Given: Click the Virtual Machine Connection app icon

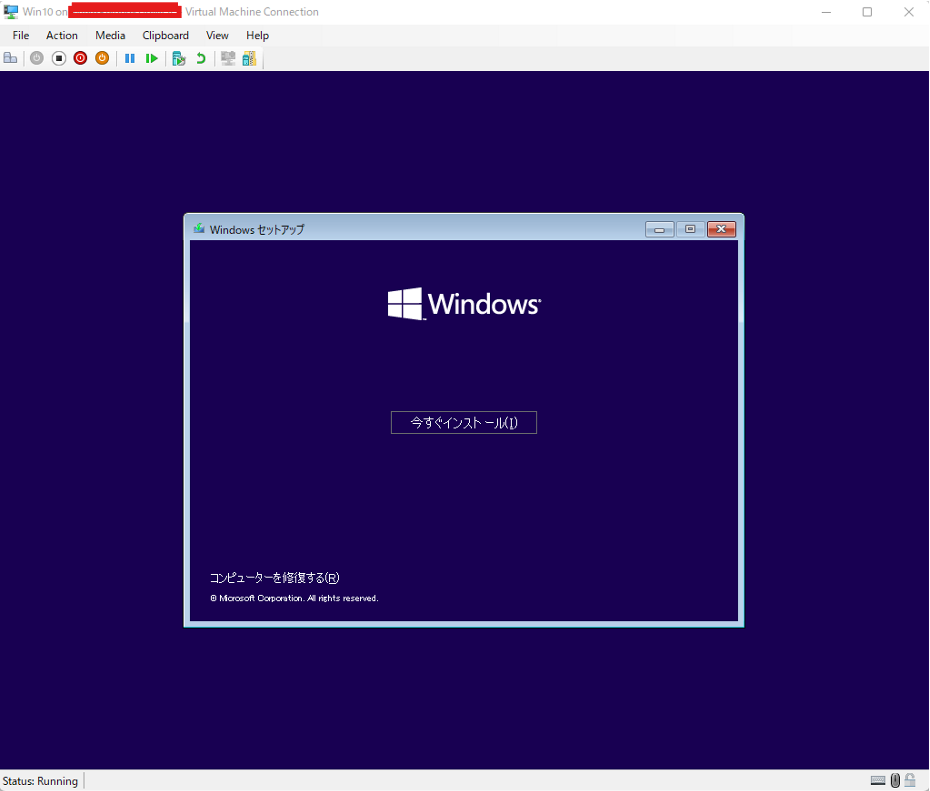Looking at the screenshot, I should pyautogui.click(x=11, y=11).
